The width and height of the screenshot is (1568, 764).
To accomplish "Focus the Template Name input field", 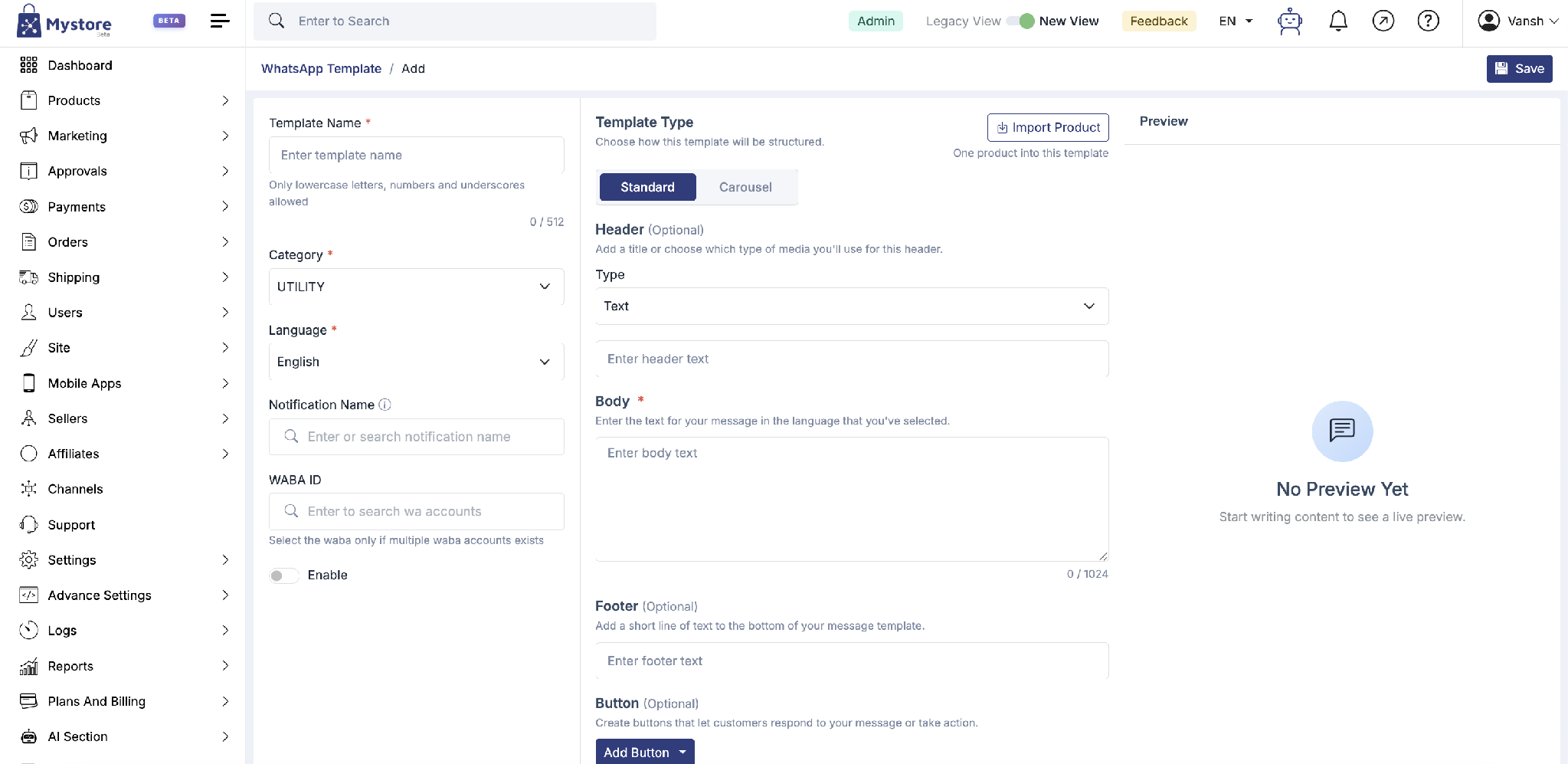I will [417, 155].
